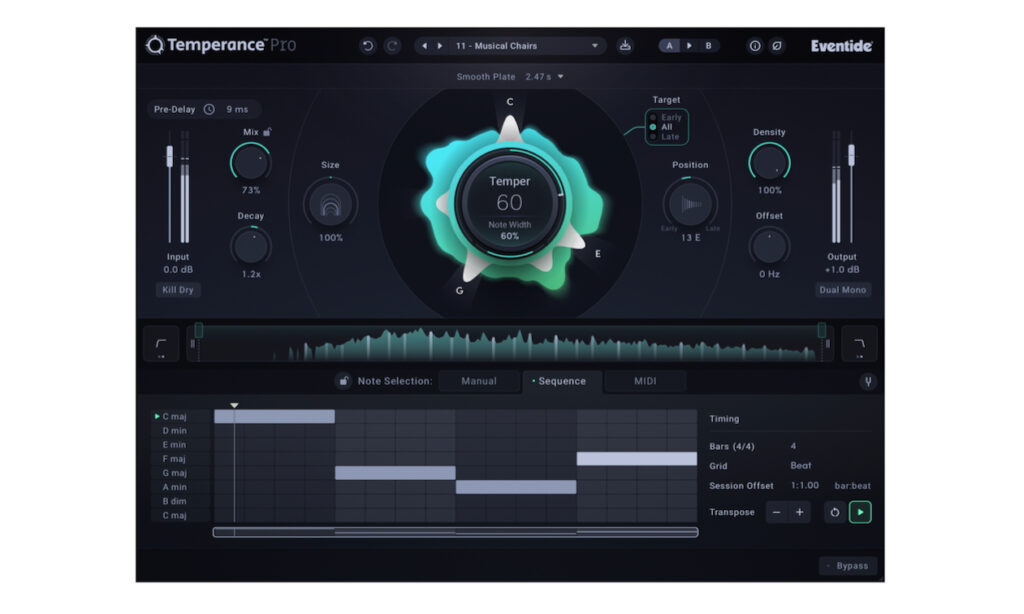Click the save preset icon
Image resolution: width=1024 pixels, height=614 pixels.
(x=625, y=46)
